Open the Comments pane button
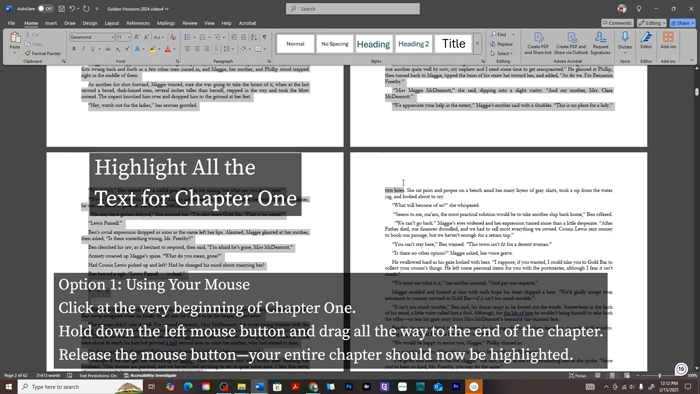700x394 pixels. [x=617, y=23]
